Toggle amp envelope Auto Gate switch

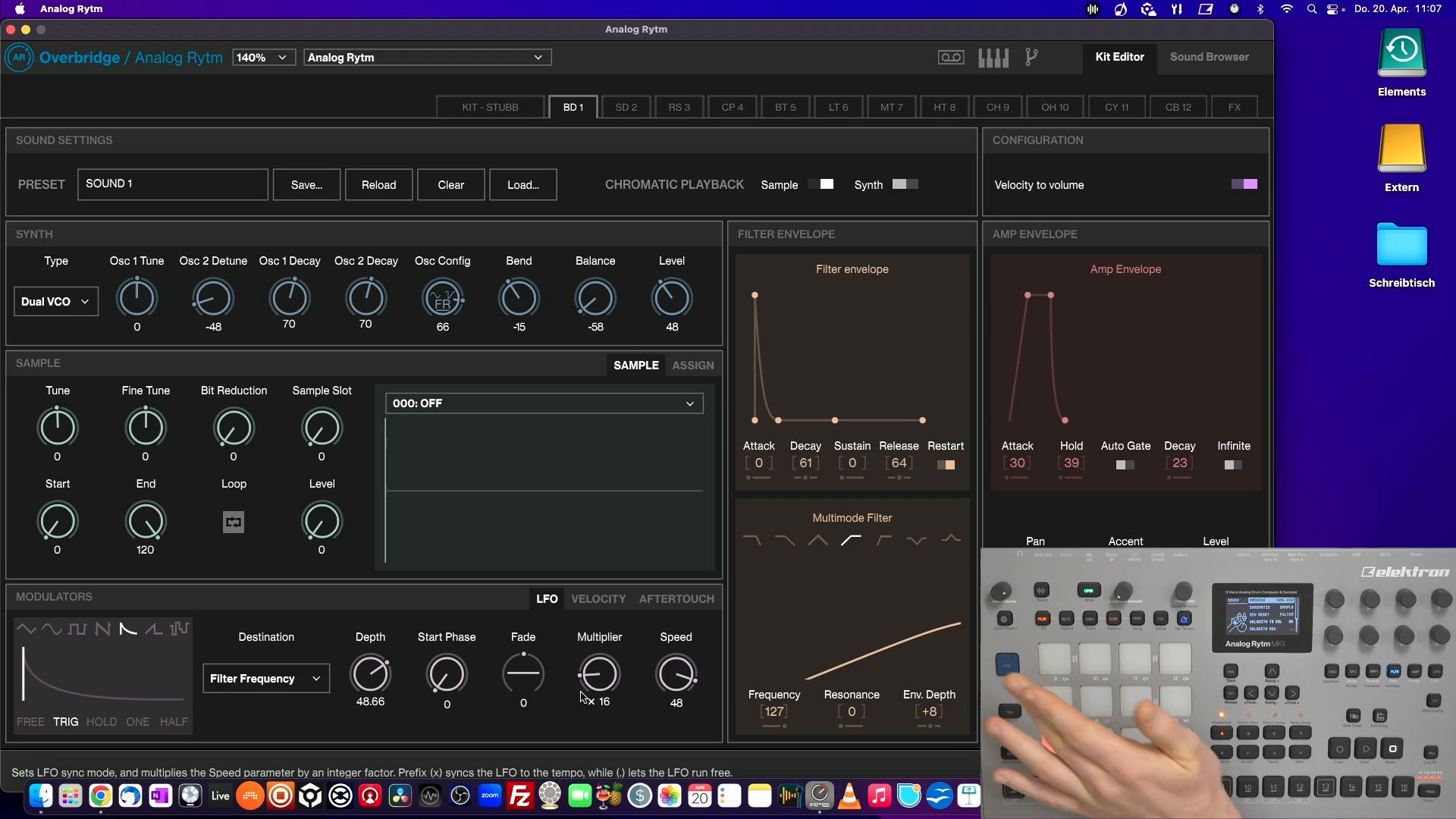[x=1125, y=465]
